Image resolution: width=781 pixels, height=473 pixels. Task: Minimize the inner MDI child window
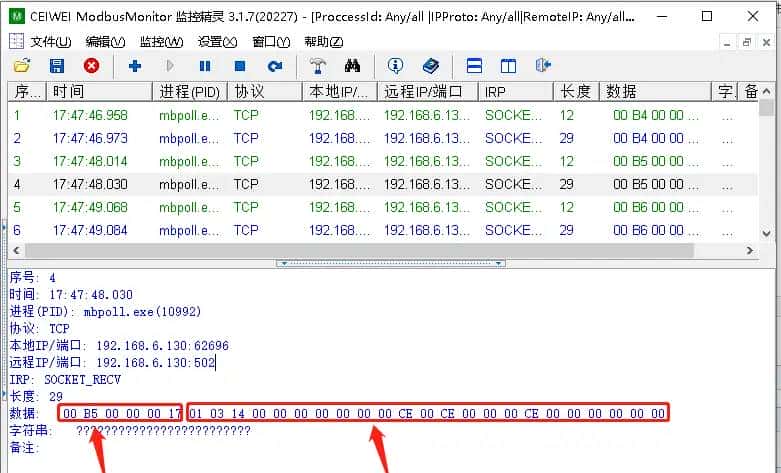coord(727,43)
